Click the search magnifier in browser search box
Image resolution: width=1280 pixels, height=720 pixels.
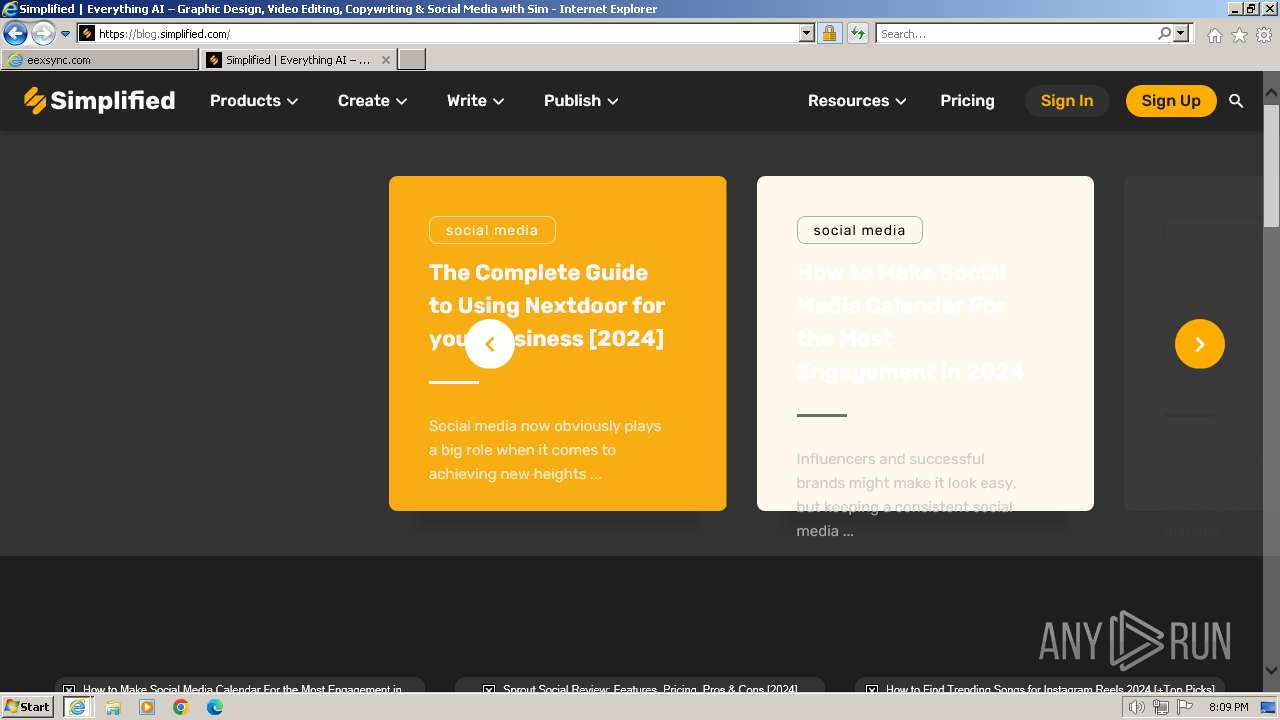1164,33
